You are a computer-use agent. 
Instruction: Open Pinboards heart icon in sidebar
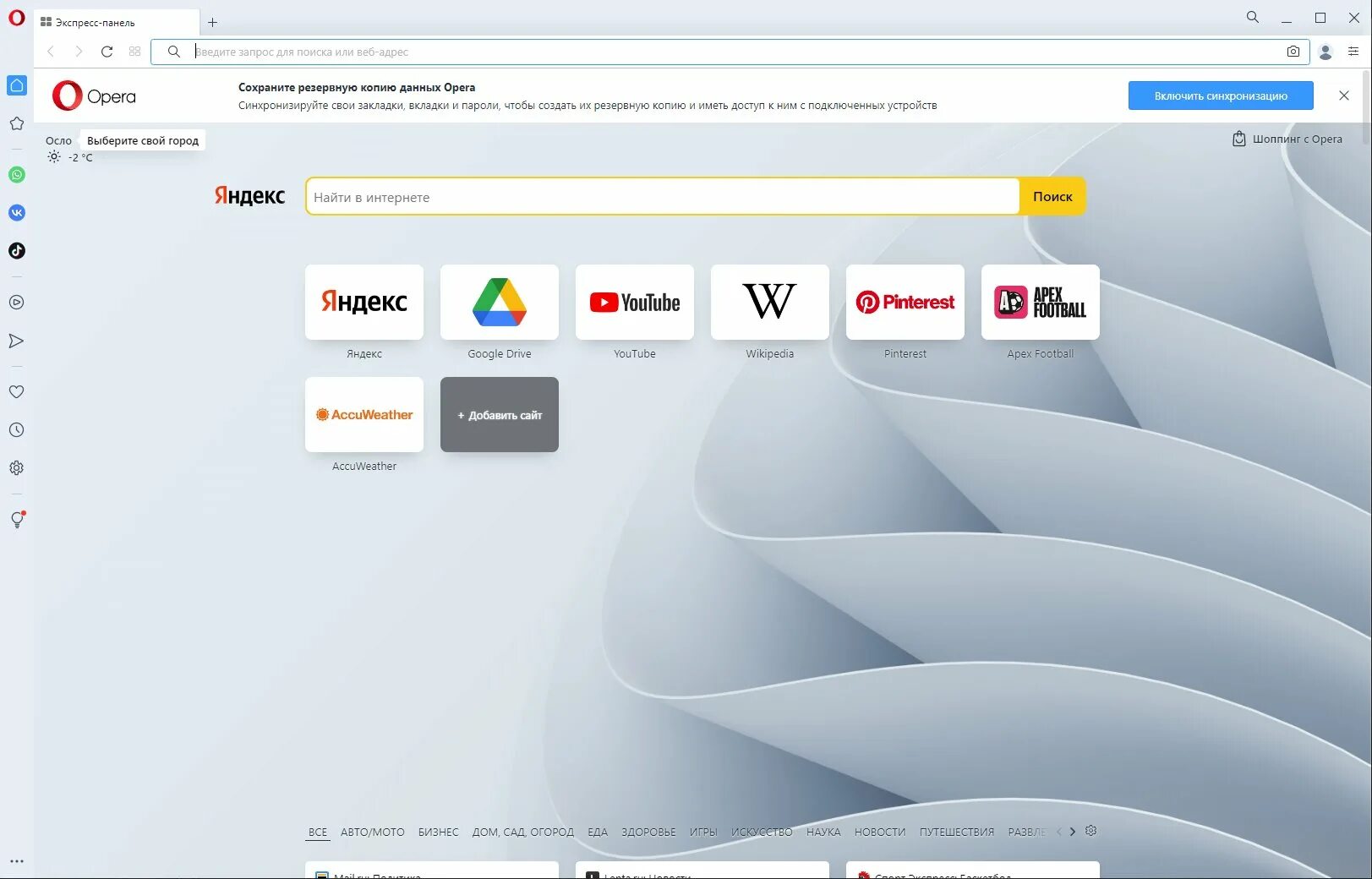[x=17, y=392]
